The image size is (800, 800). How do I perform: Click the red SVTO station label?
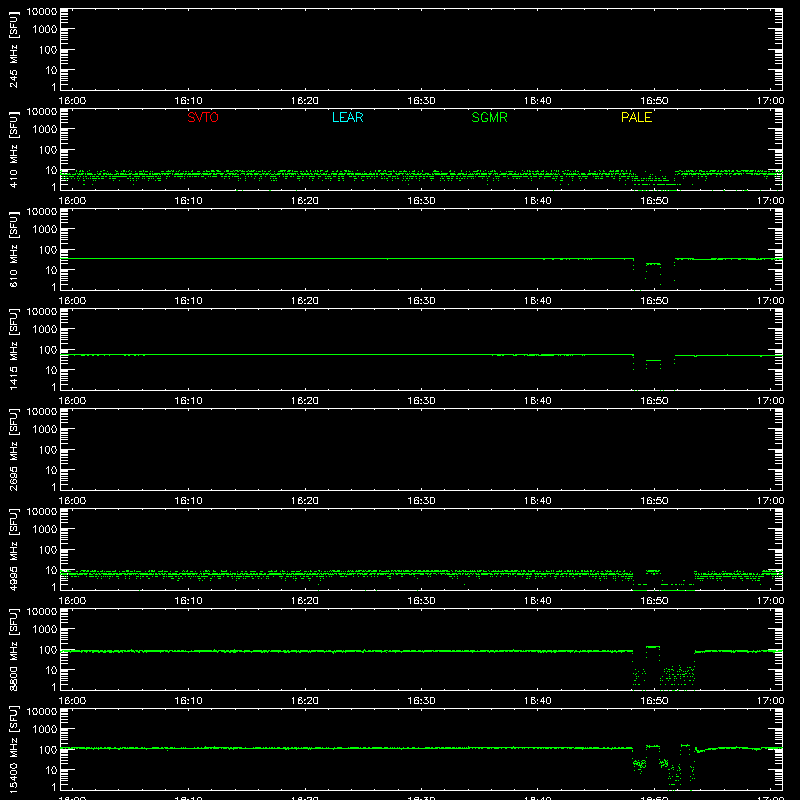click(x=203, y=117)
